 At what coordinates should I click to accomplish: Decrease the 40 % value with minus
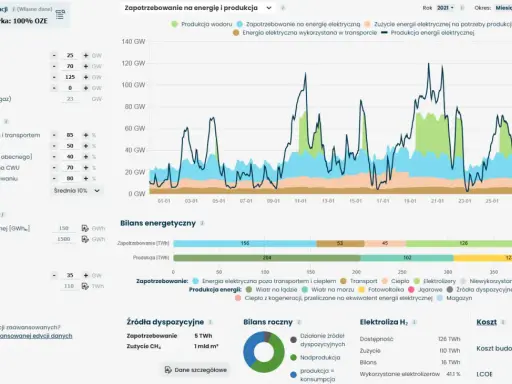[54, 157]
